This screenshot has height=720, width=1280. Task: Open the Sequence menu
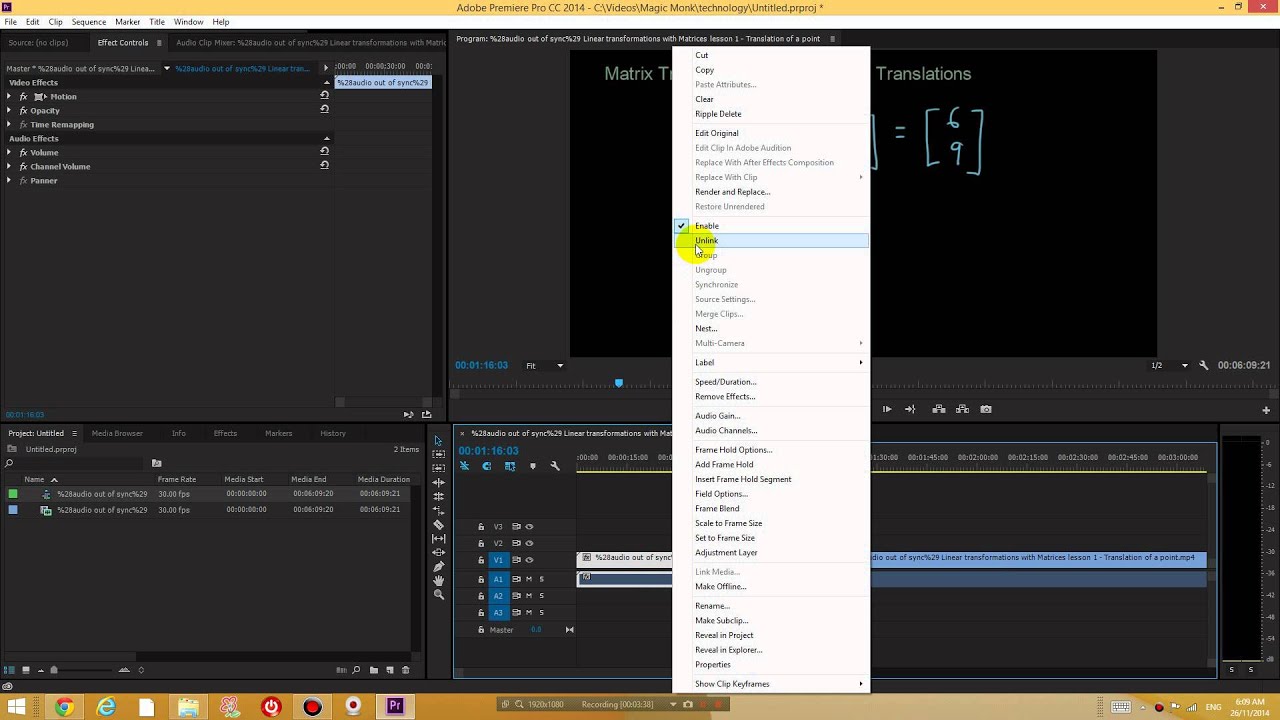point(88,22)
